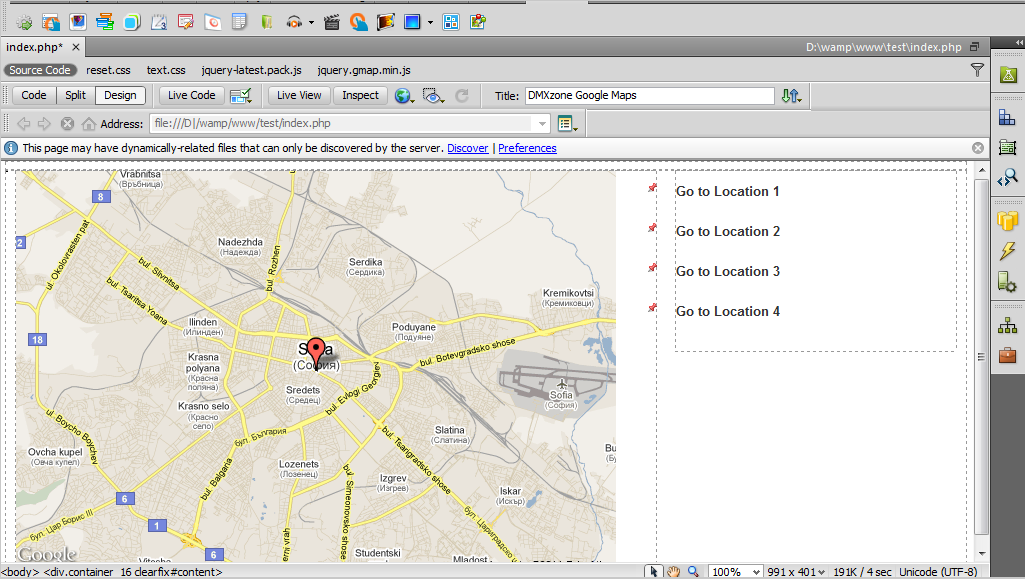
Task: Close the index.php document tab
Action: (76, 47)
